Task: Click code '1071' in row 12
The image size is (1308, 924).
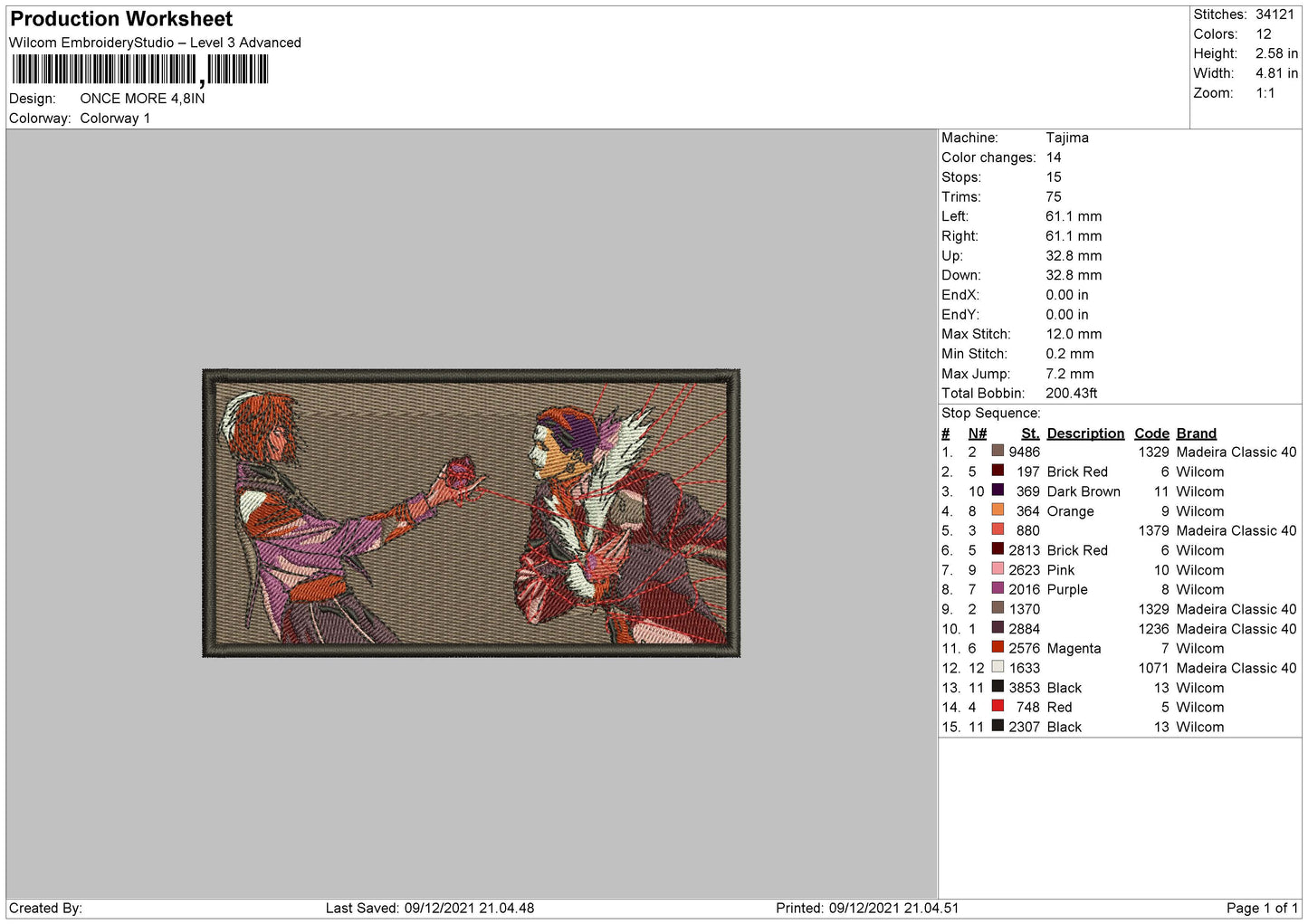Action: pyautogui.click(x=1153, y=668)
